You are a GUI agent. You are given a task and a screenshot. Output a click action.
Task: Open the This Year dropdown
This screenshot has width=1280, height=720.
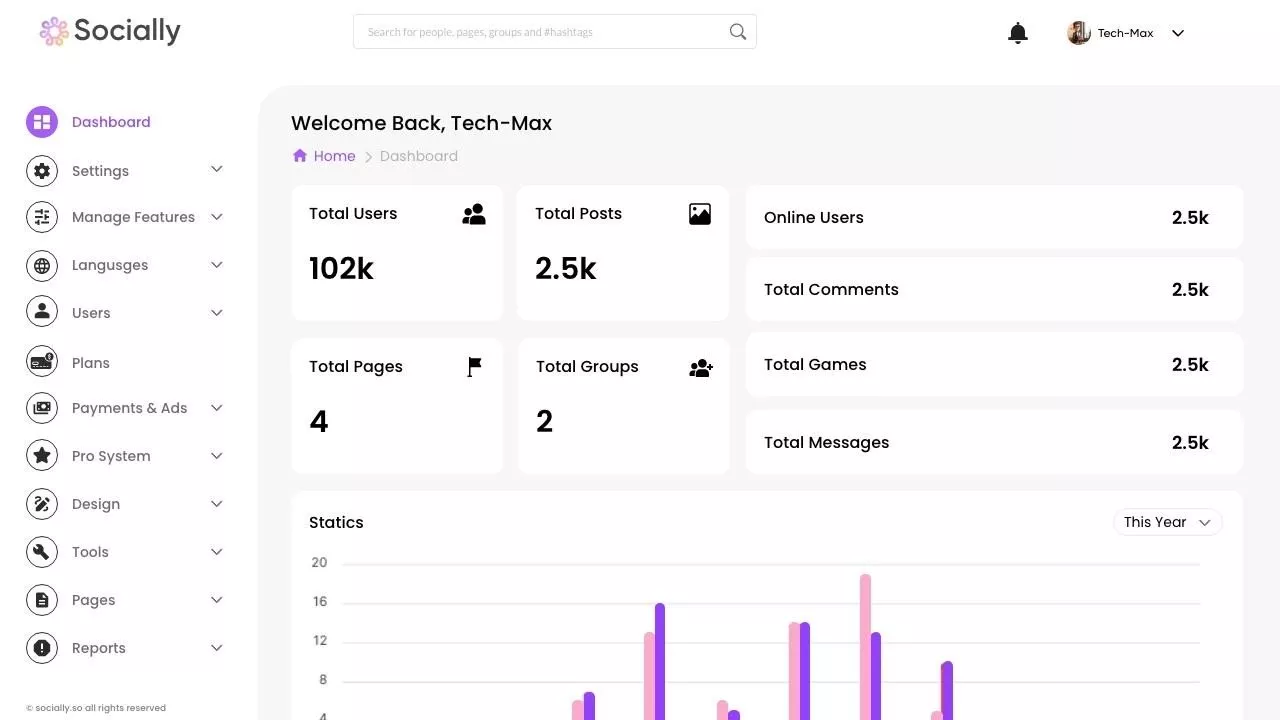[x=1167, y=522]
